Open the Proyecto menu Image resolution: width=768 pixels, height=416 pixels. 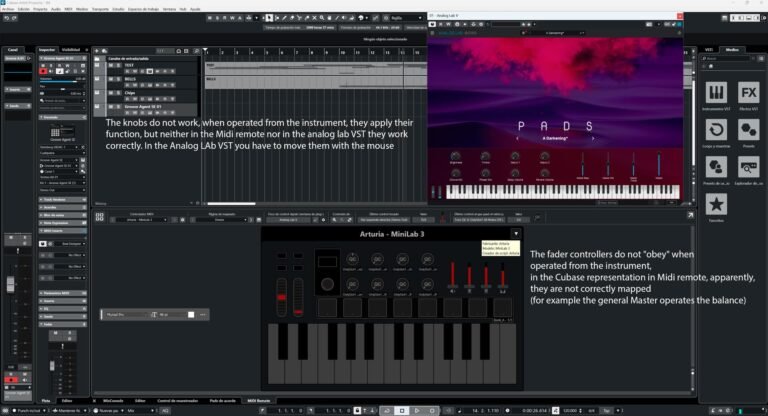point(40,9)
